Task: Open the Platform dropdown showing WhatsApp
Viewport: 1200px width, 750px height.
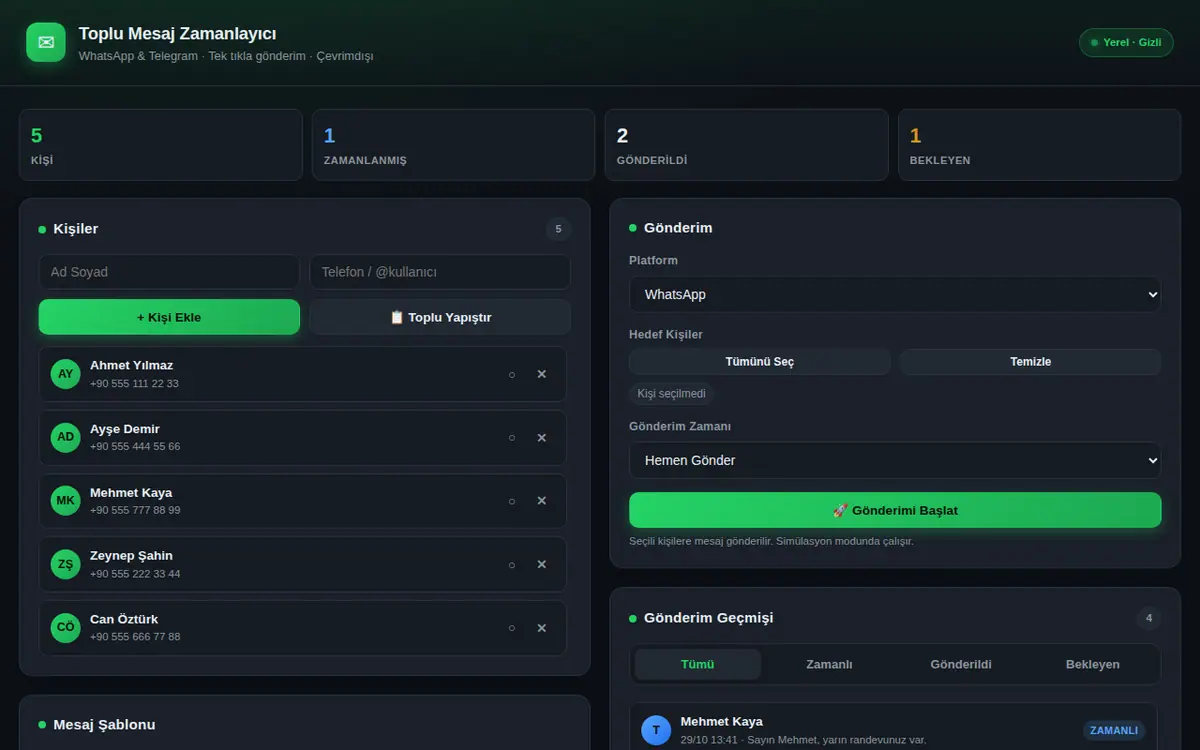Action: pyautogui.click(x=895, y=294)
